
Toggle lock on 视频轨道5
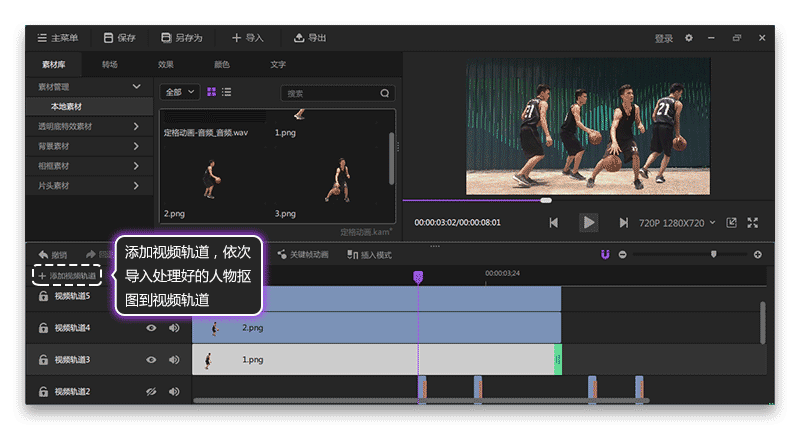(x=43, y=296)
